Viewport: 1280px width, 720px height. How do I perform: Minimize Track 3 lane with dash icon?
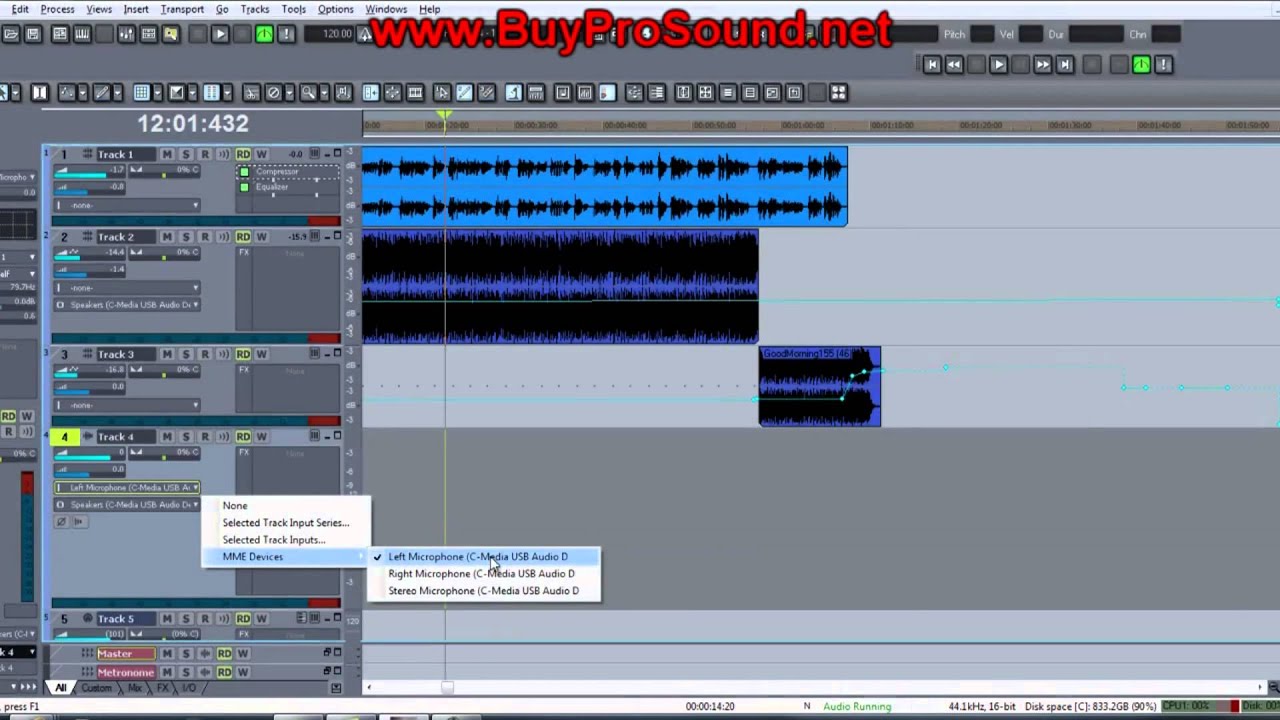click(326, 353)
